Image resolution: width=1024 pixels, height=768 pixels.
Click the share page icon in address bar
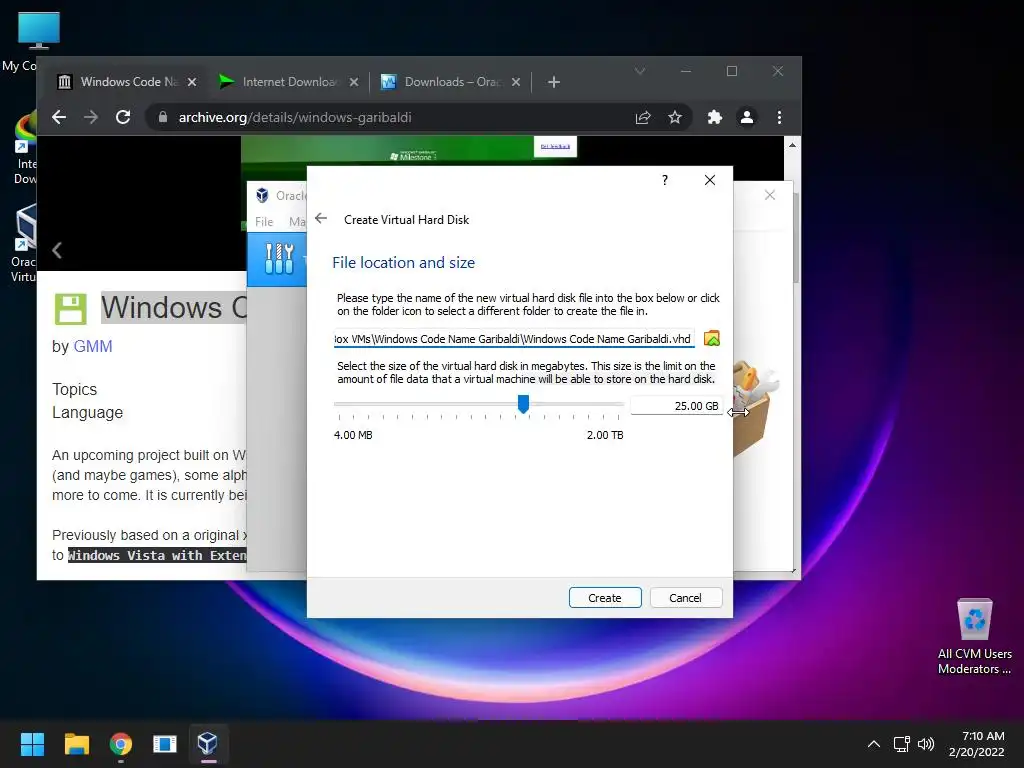[643, 118]
